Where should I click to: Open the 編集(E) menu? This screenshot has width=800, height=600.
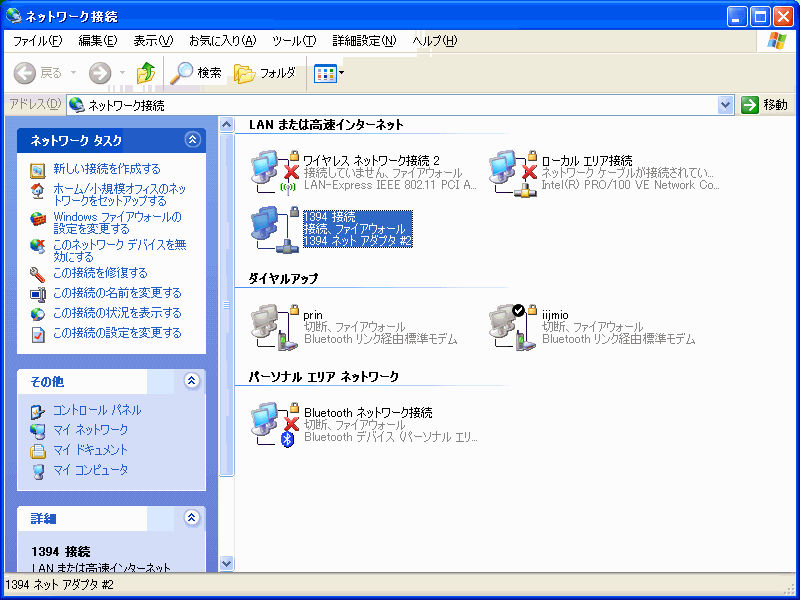pyautogui.click(x=97, y=41)
